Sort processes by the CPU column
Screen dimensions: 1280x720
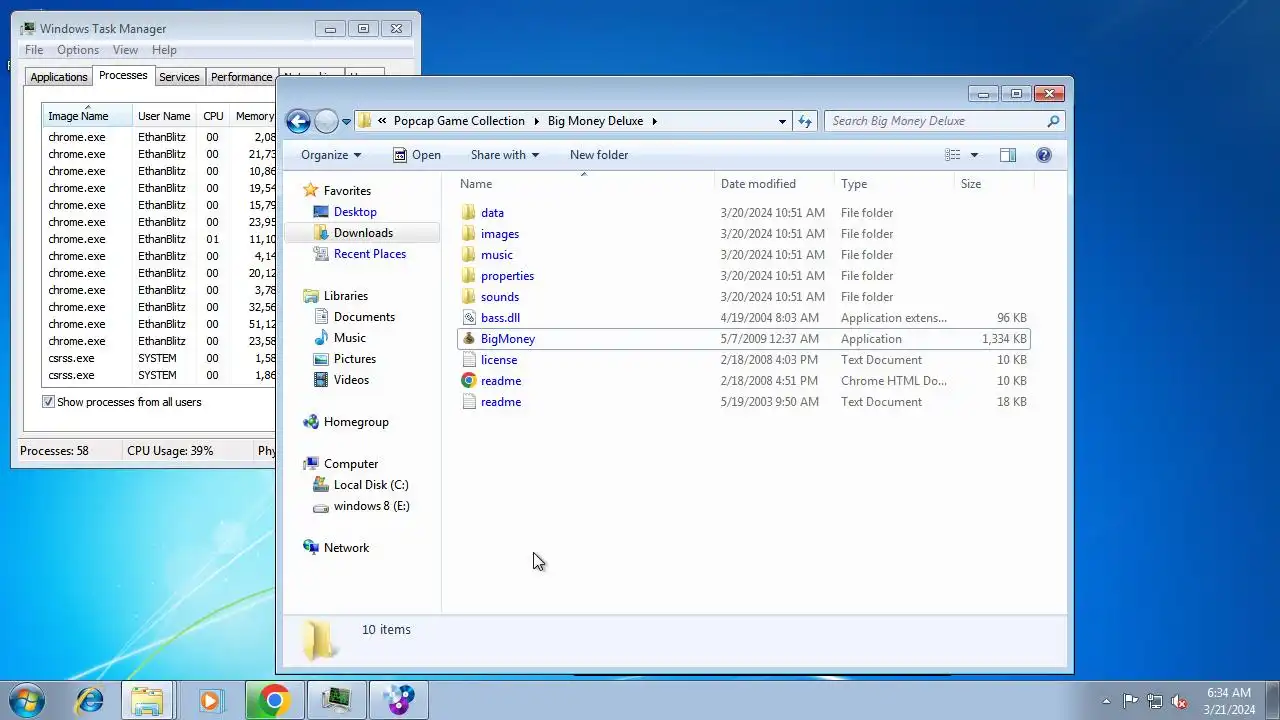(213, 116)
